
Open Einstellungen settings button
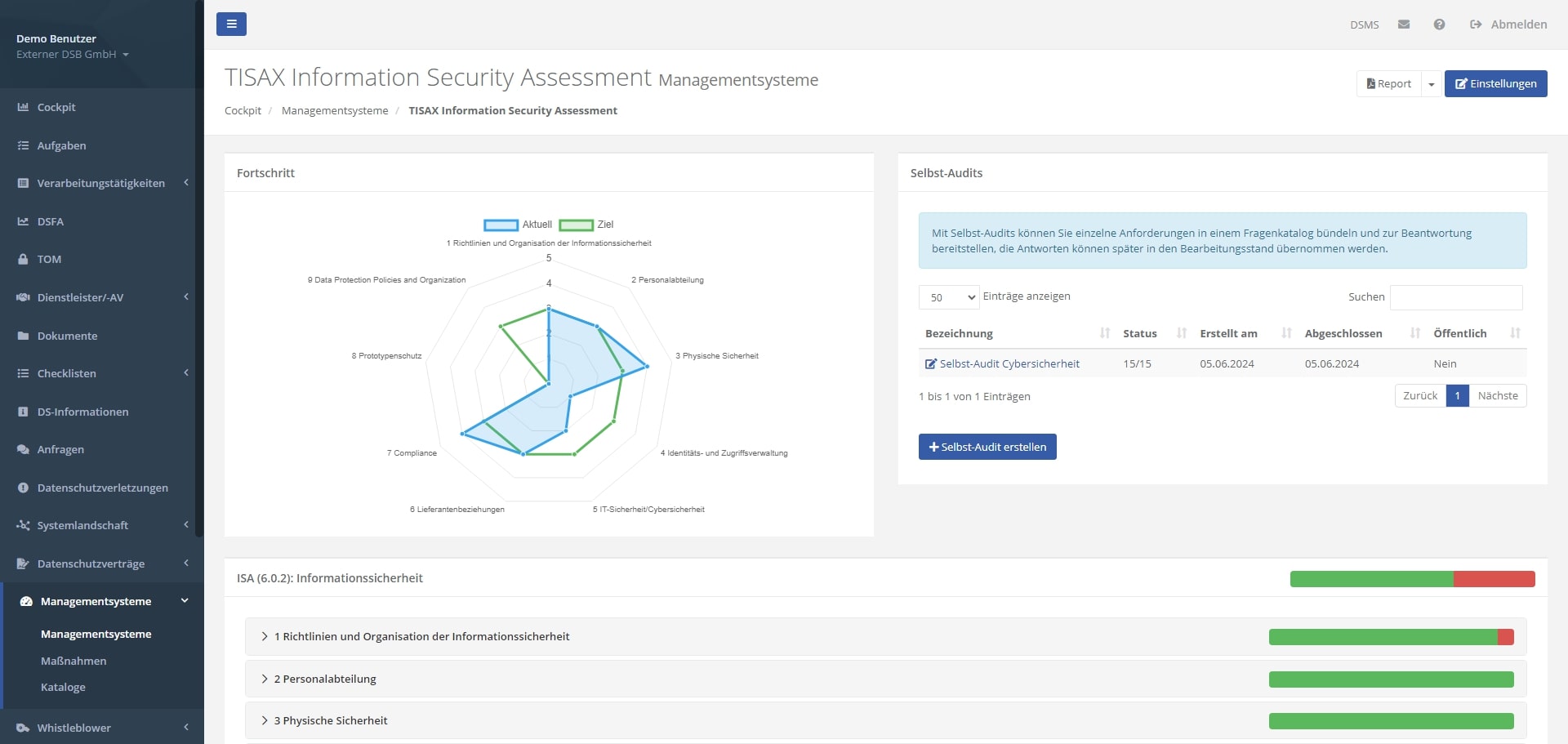tap(1495, 83)
